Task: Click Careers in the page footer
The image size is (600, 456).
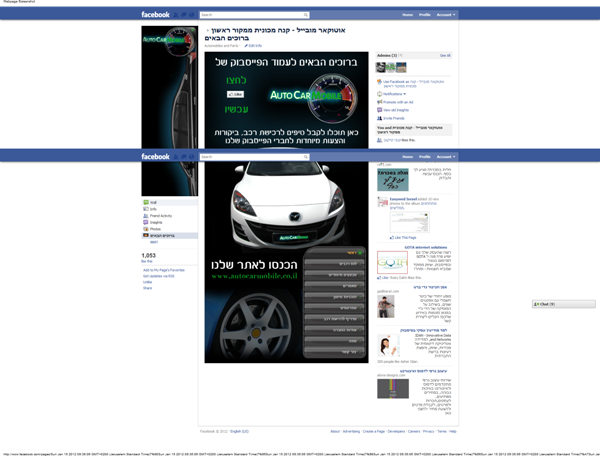Action: (414, 432)
